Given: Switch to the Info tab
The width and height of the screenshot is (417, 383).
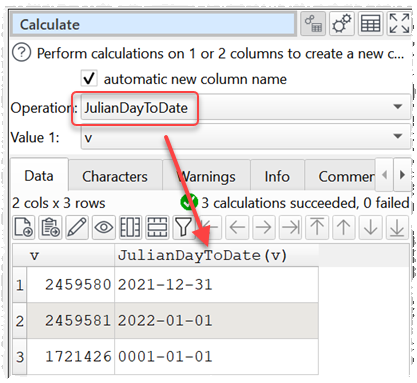Looking at the screenshot, I should pos(277,176).
